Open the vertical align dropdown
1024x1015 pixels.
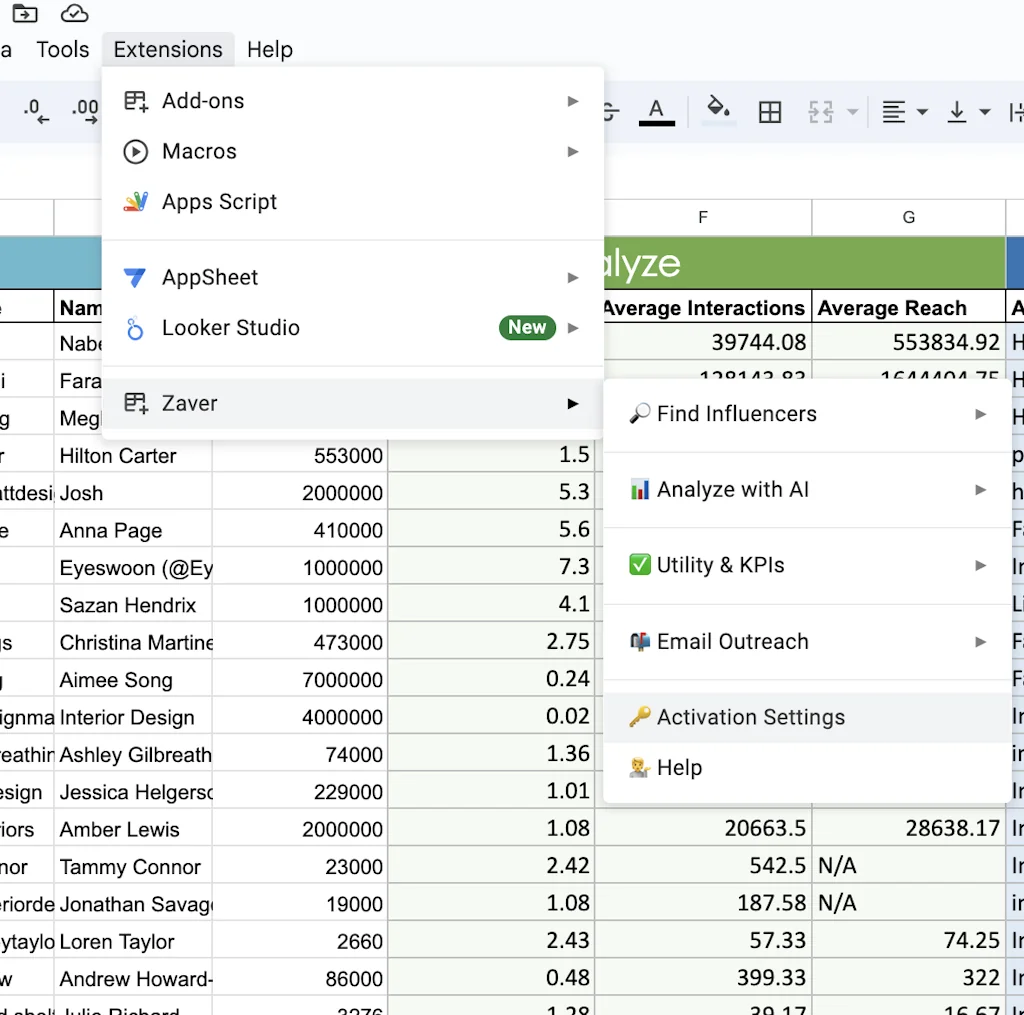(984, 111)
